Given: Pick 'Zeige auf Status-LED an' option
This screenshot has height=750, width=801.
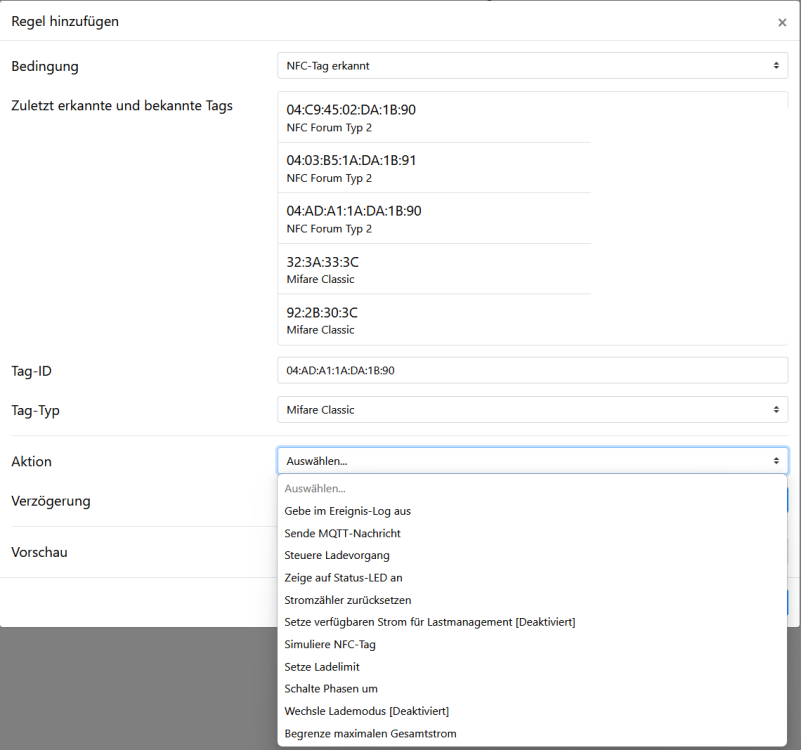Looking at the screenshot, I should coord(343,578).
